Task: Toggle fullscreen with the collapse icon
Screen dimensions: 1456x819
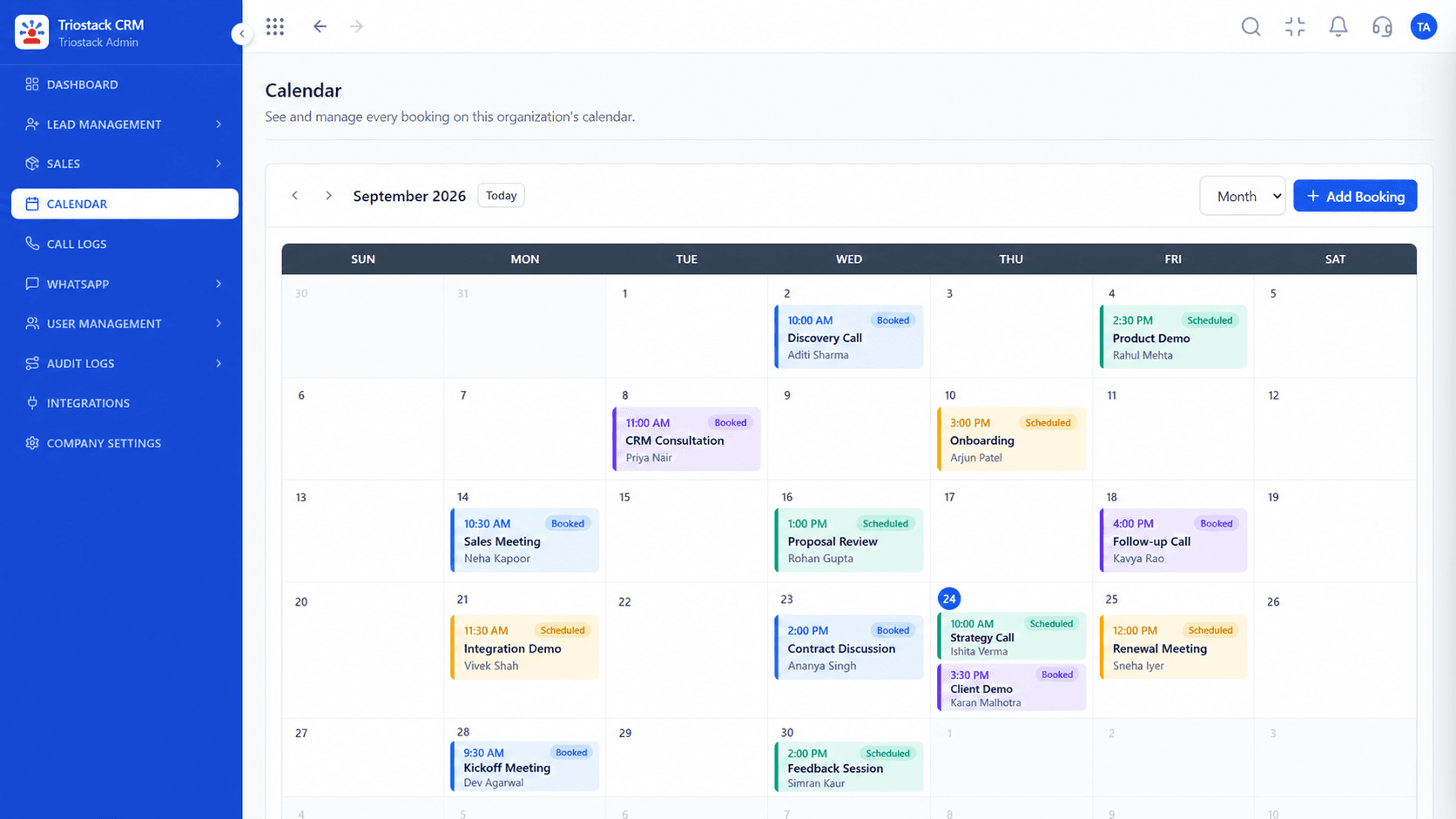Action: (x=1295, y=27)
